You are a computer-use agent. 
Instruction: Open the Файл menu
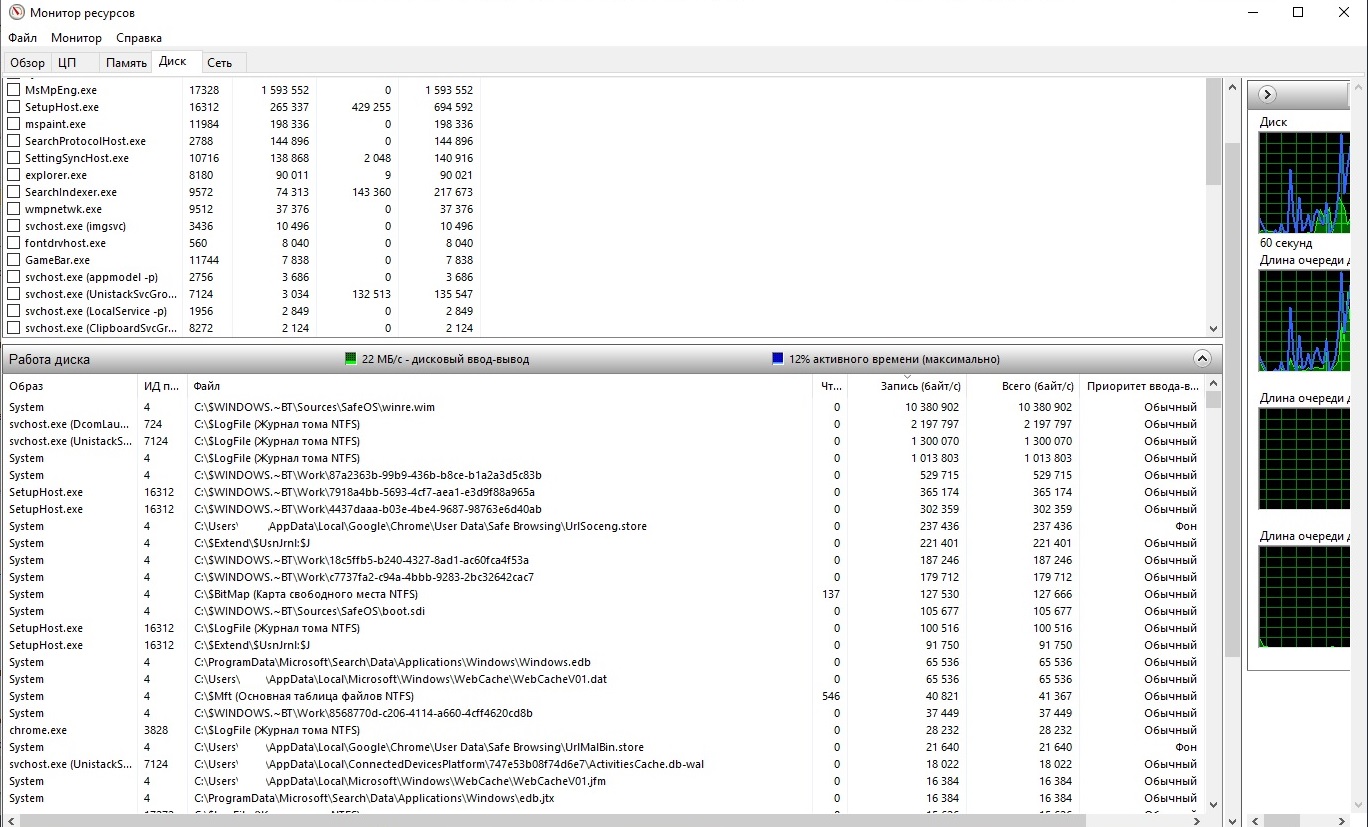(23, 38)
